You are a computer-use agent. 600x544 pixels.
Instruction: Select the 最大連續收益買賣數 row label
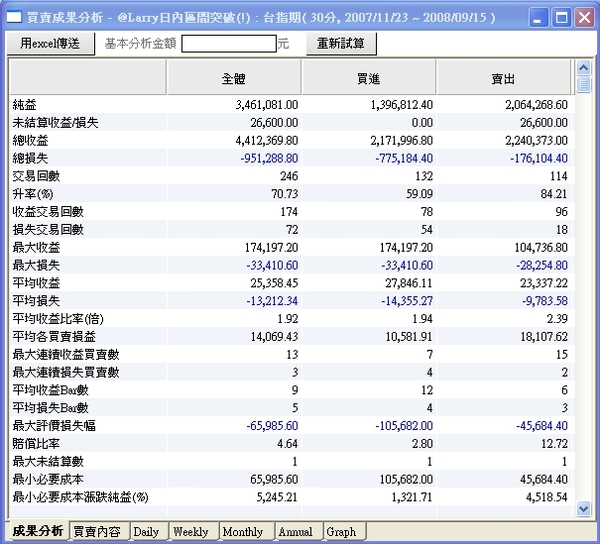point(66,354)
